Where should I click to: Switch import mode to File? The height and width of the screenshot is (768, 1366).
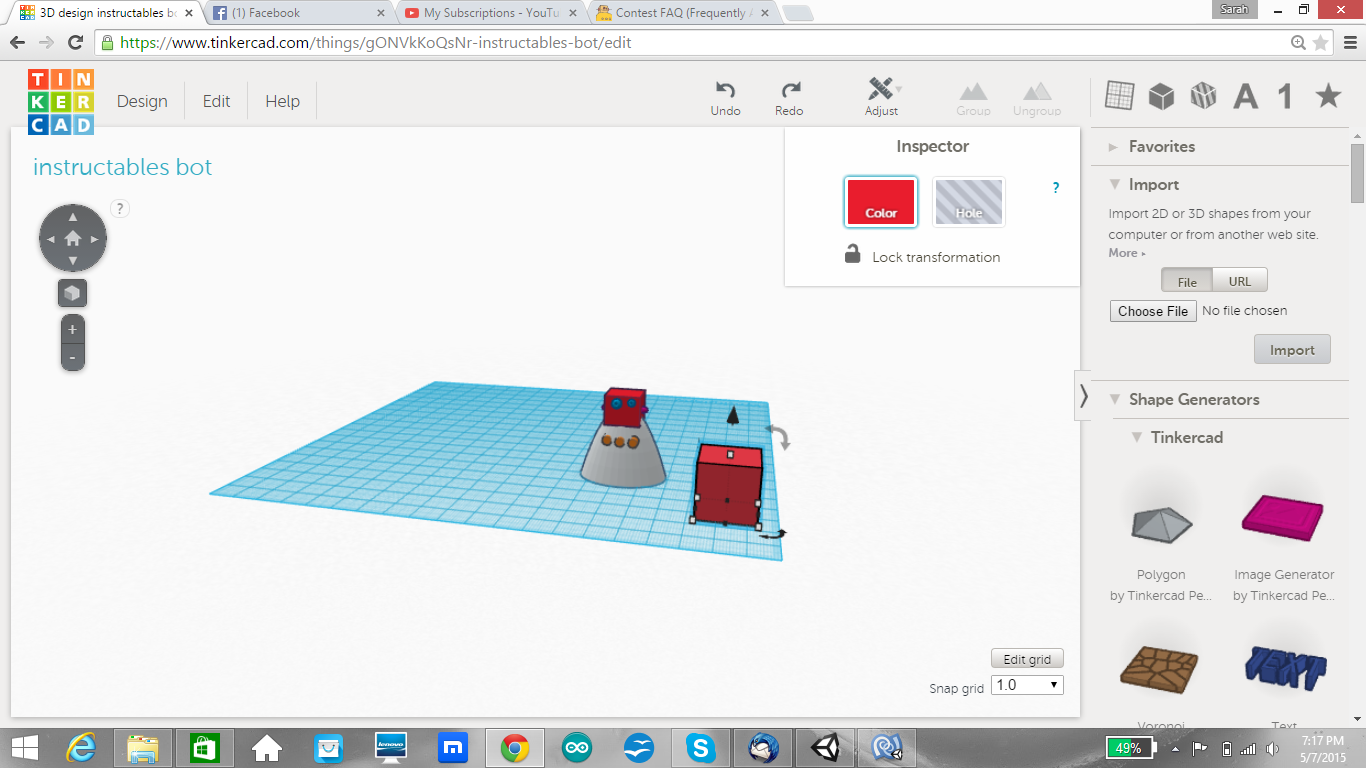pos(1187,281)
